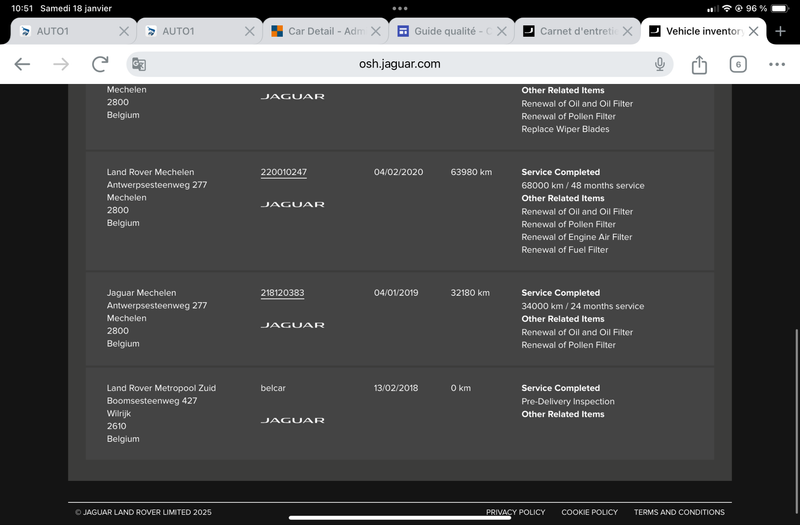The width and height of the screenshot is (800, 525).
Task: Click Land Rover Mechelen dealer name
Action: (150, 172)
